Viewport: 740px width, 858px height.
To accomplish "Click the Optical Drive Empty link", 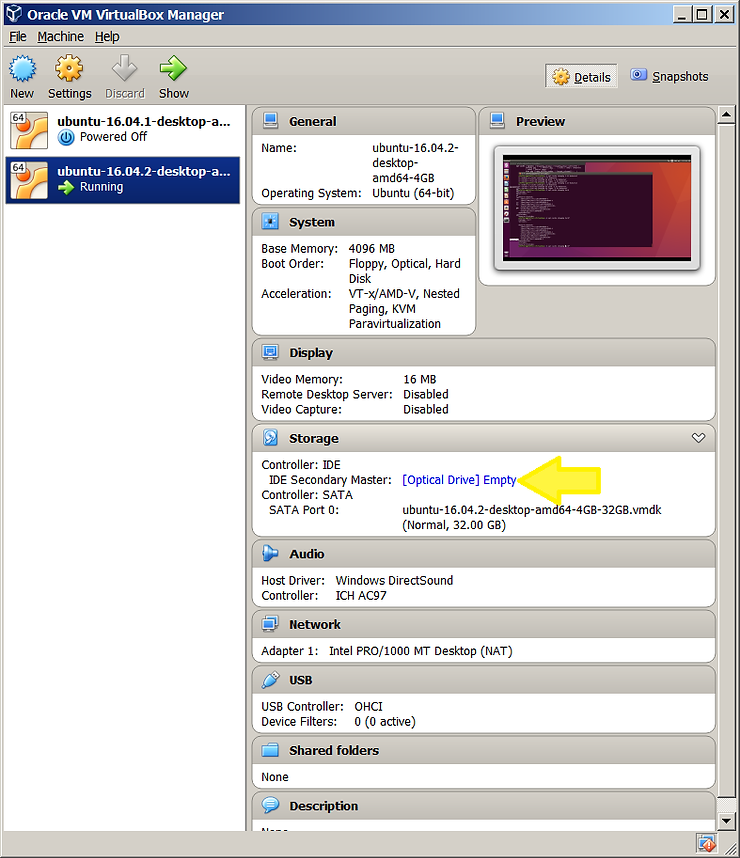I will click(459, 480).
